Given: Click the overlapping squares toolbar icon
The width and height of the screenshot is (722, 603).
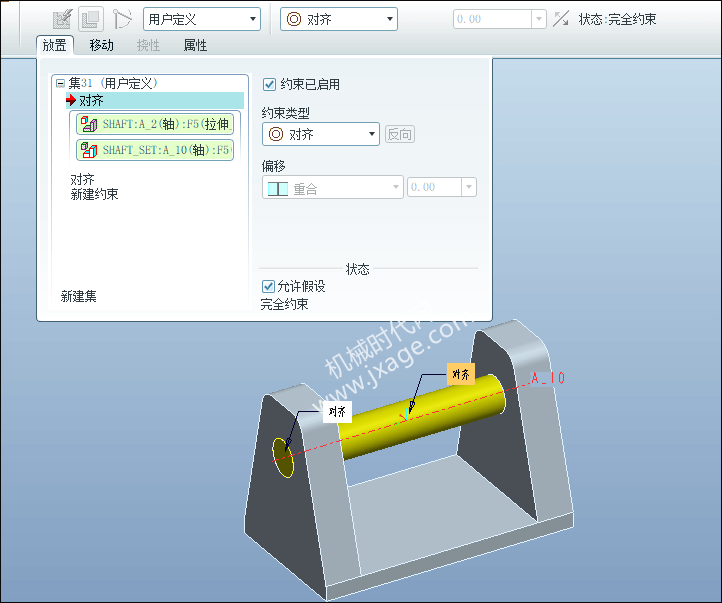Looking at the screenshot, I should 90,19.
